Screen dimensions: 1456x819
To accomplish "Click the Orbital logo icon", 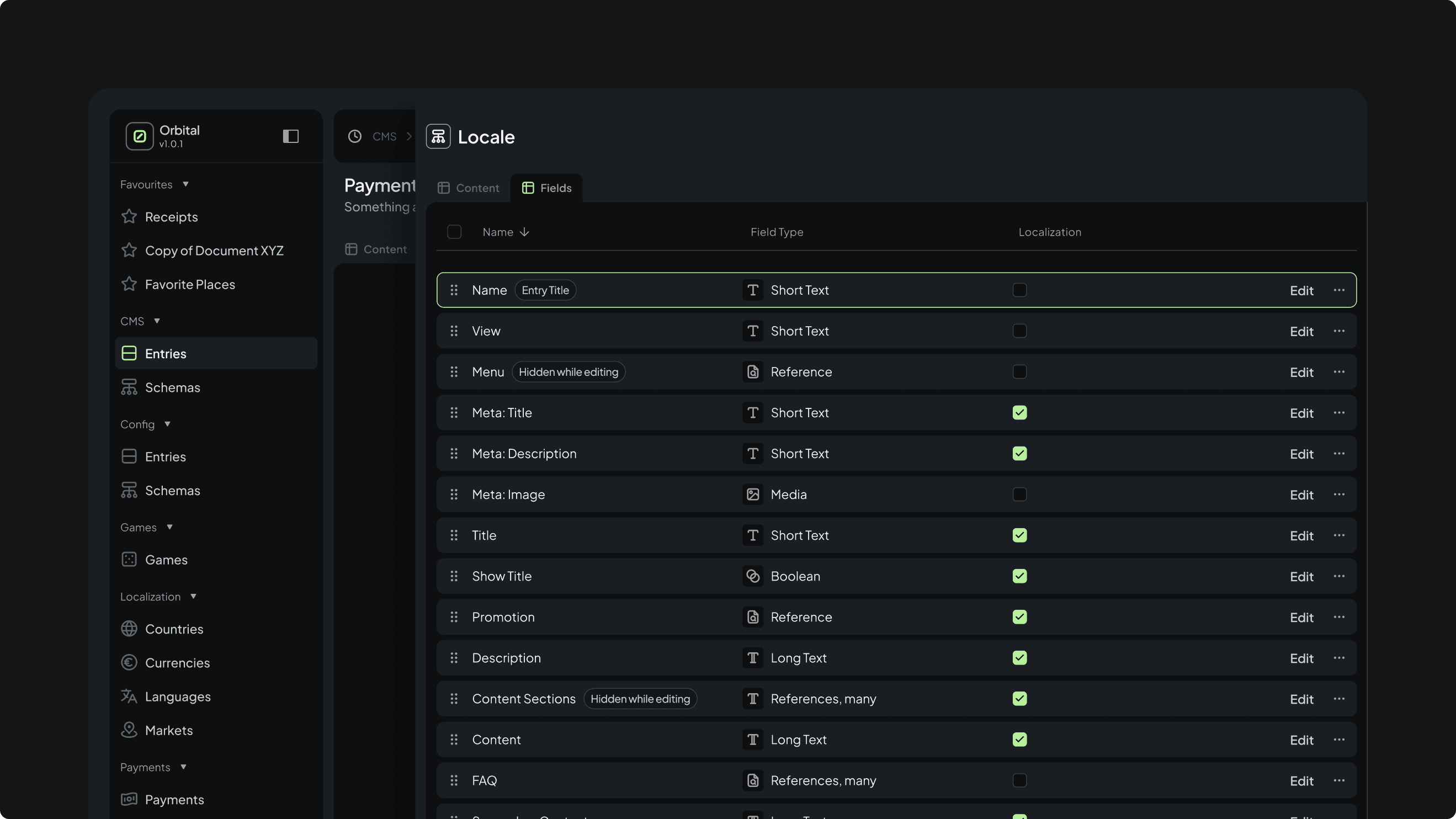I will (x=140, y=136).
